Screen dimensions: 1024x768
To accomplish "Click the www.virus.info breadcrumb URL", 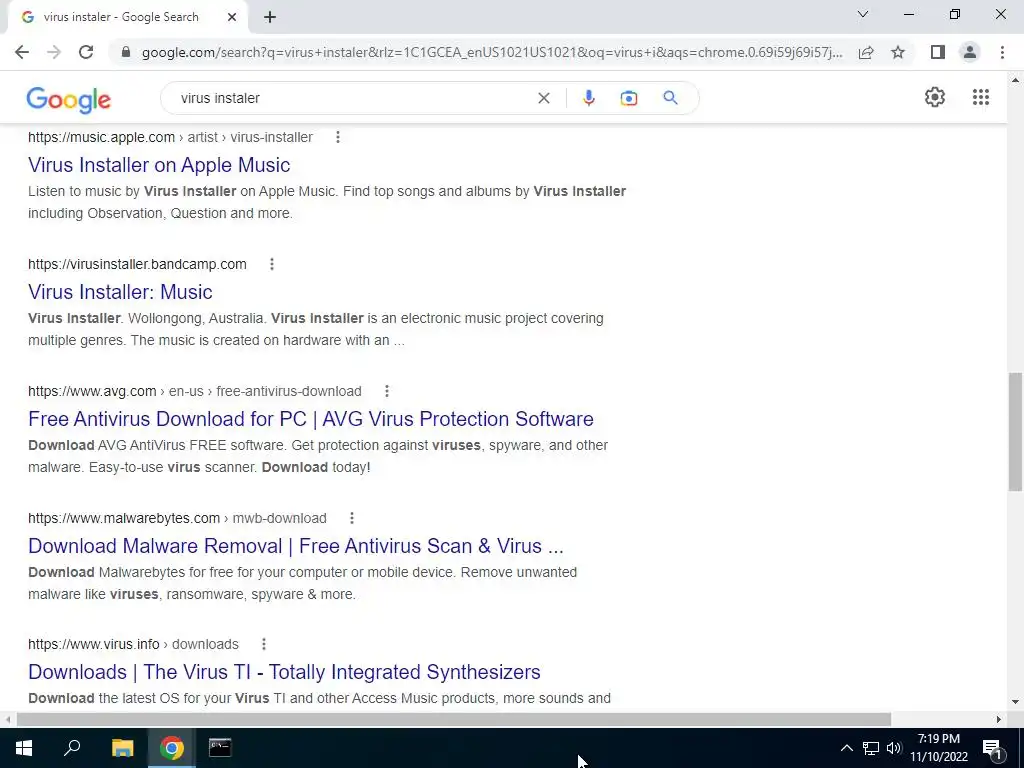I will 133,644.
